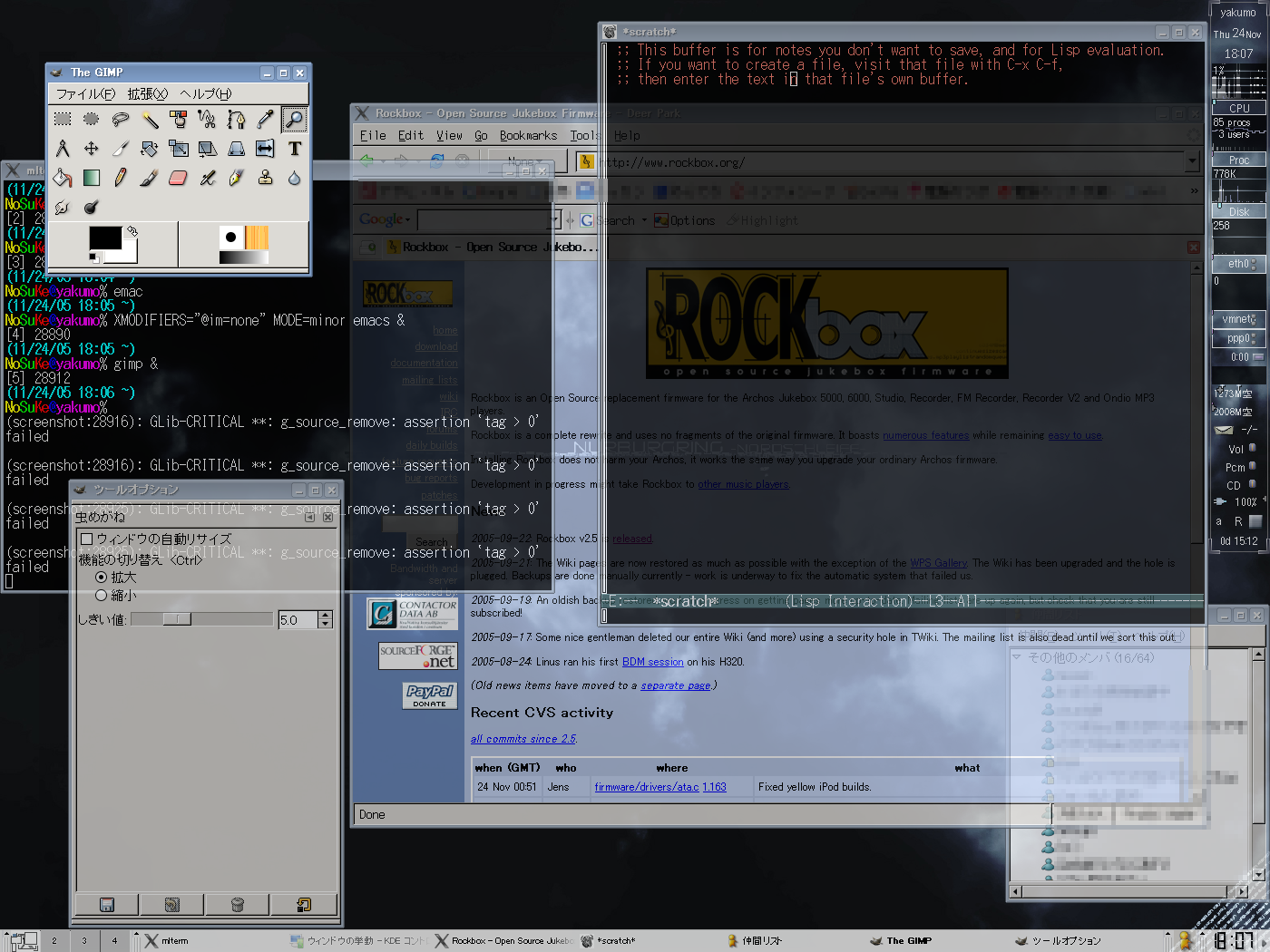1270x952 pixels.
Task: Choose the Perspective tool
Action: point(237,148)
